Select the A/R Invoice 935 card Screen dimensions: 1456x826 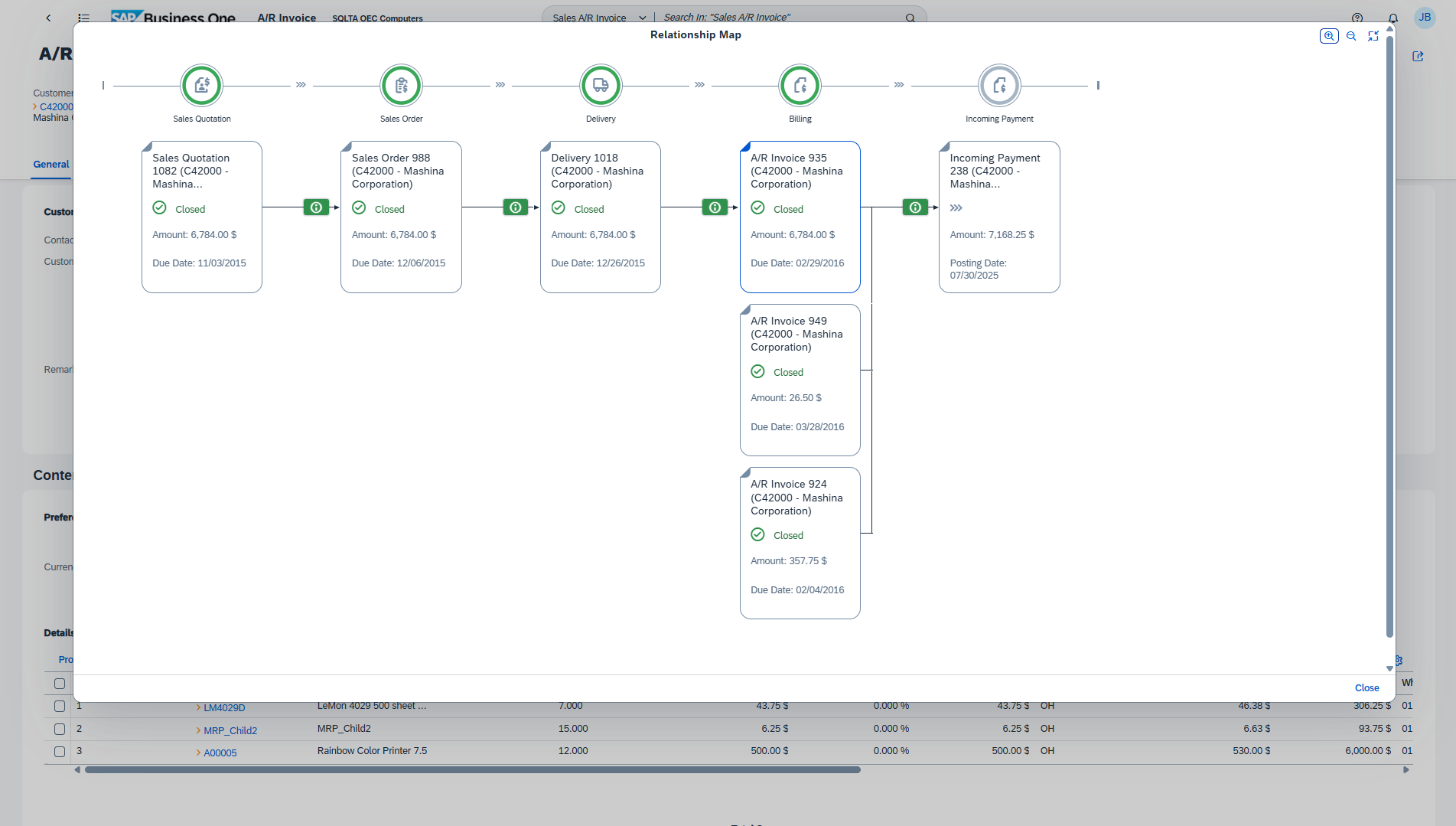[800, 217]
